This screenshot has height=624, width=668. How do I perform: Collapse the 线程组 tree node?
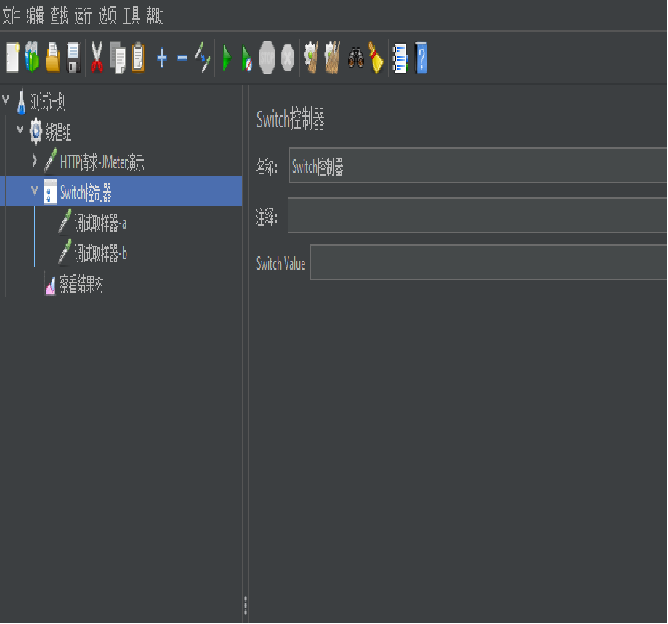tap(20, 129)
